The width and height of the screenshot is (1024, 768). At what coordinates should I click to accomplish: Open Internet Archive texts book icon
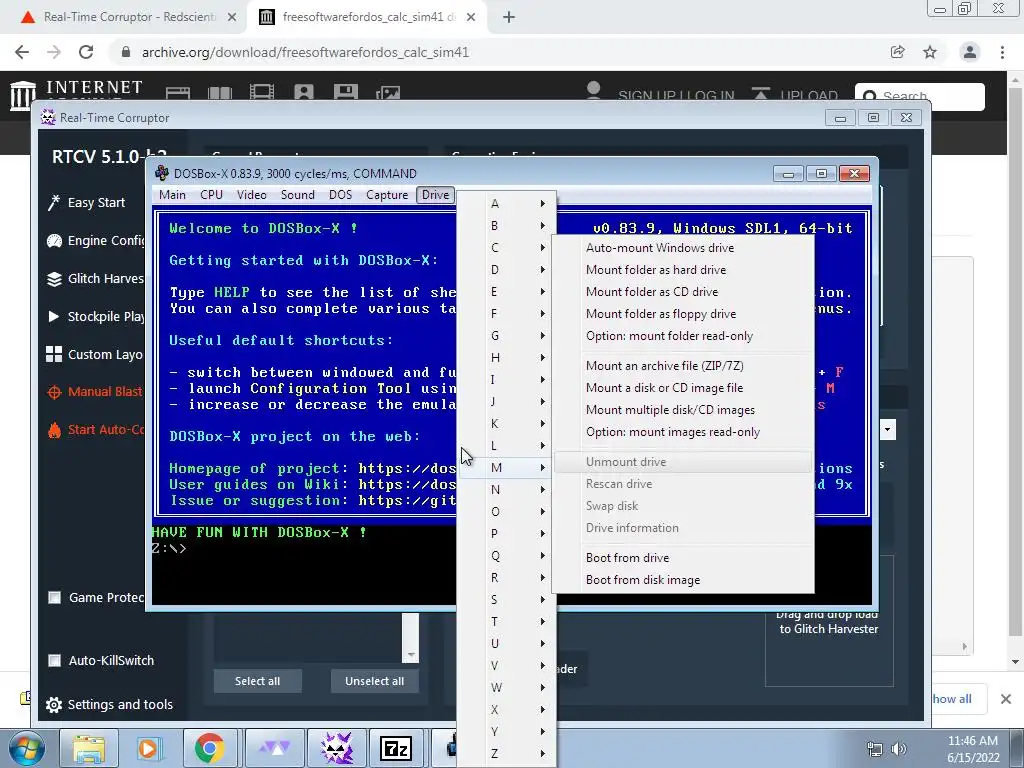219,93
